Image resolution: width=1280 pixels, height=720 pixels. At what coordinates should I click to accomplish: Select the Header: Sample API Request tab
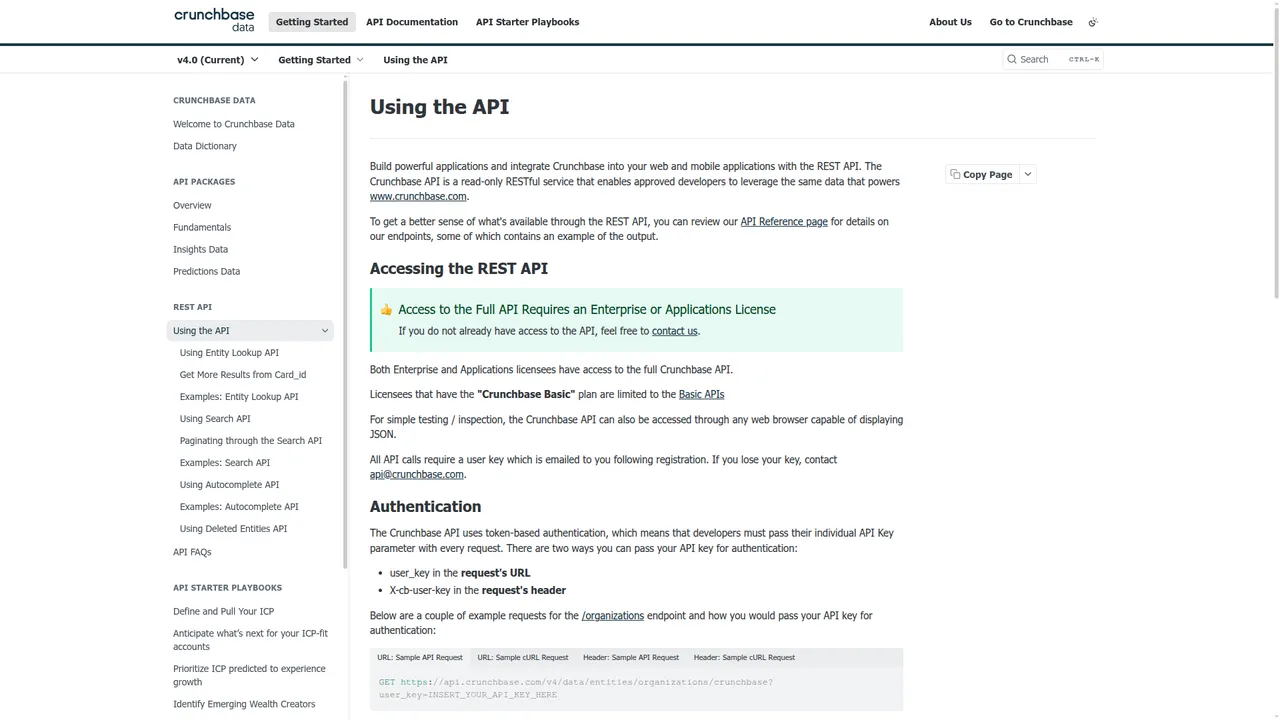630,657
